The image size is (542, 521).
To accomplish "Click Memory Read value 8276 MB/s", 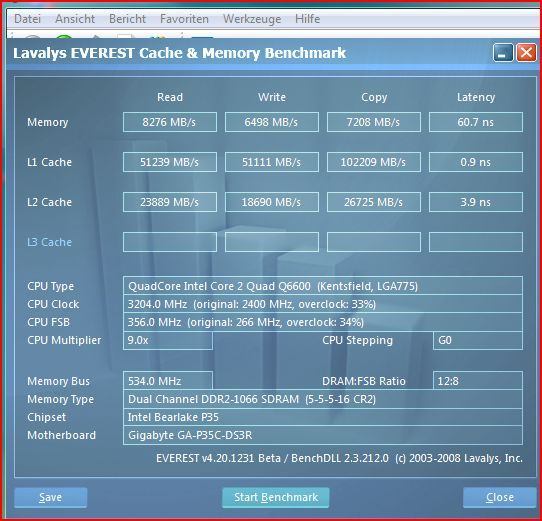I will pyautogui.click(x=170, y=122).
